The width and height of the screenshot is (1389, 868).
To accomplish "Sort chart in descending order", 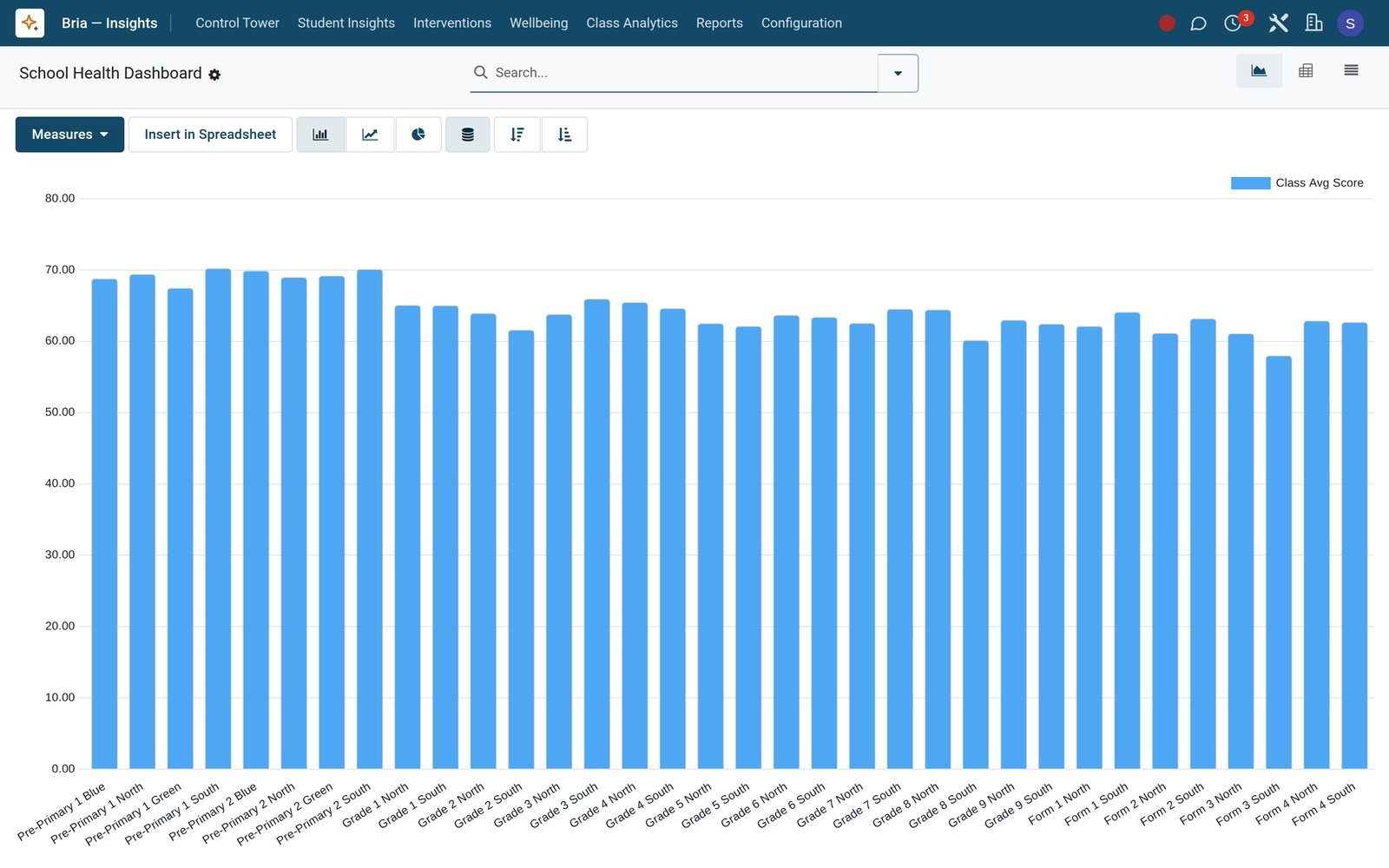I will pos(517,135).
